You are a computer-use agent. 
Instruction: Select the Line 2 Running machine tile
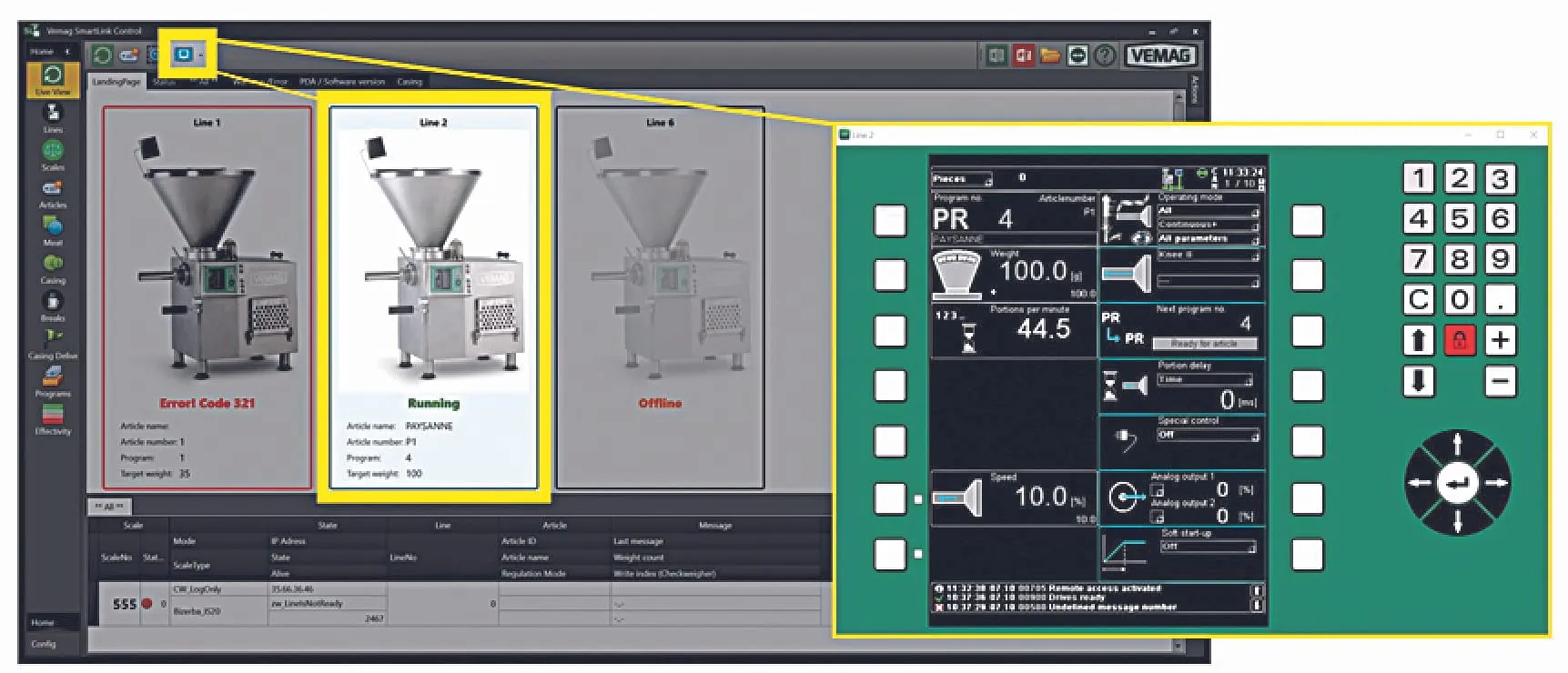(x=433, y=297)
